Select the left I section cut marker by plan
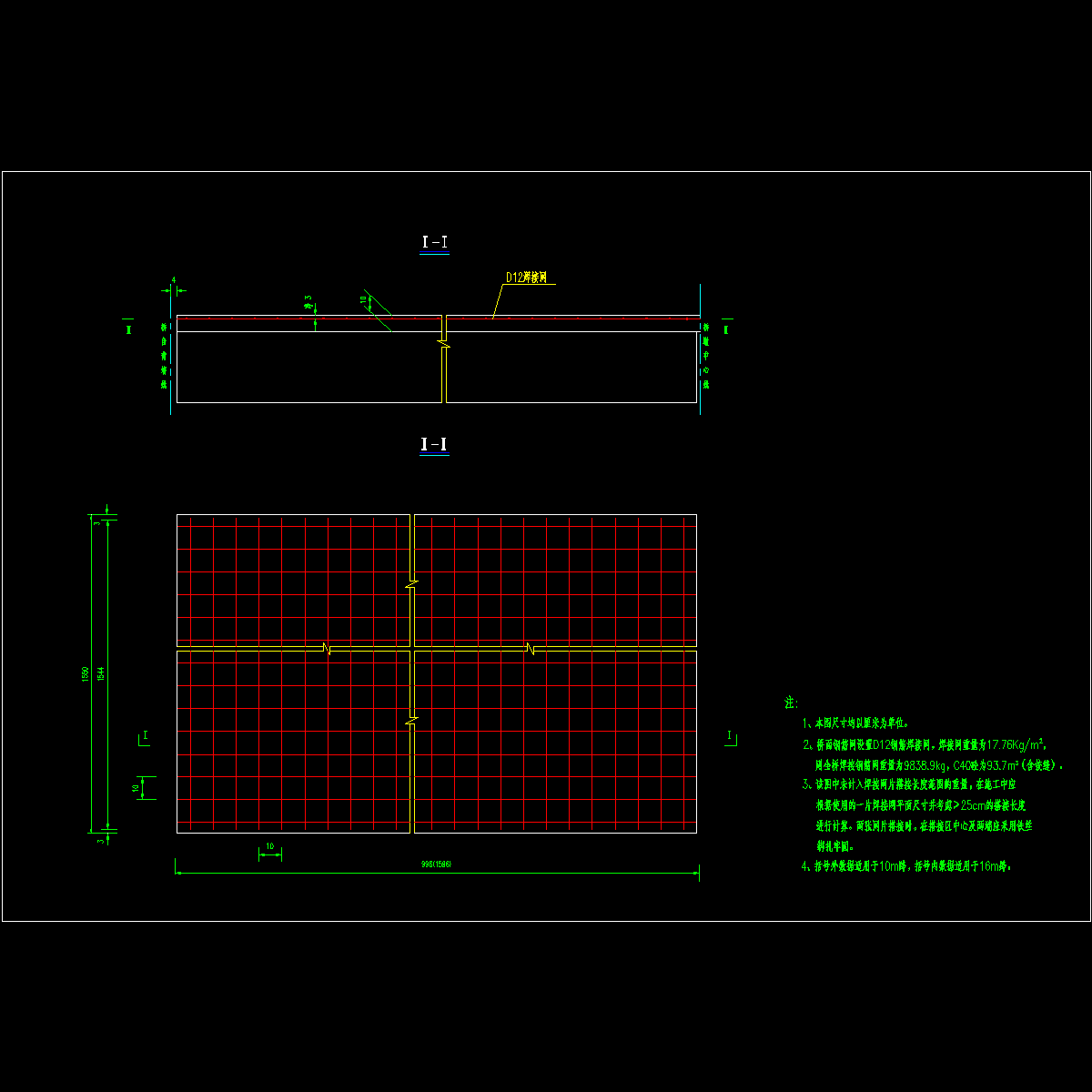1092x1092 pixels. click(144, 737)
